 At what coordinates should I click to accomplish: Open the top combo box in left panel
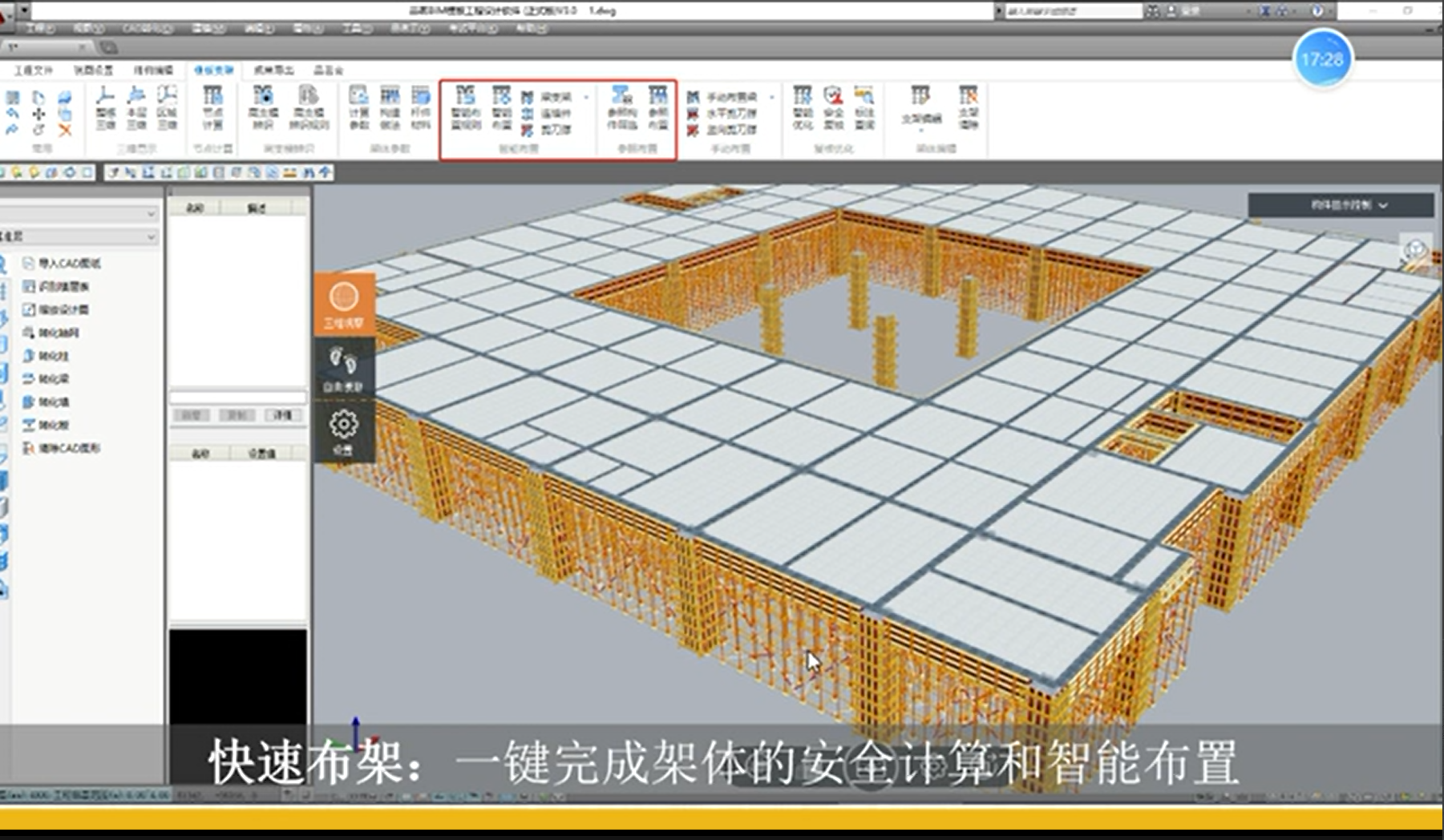(79, 213)
